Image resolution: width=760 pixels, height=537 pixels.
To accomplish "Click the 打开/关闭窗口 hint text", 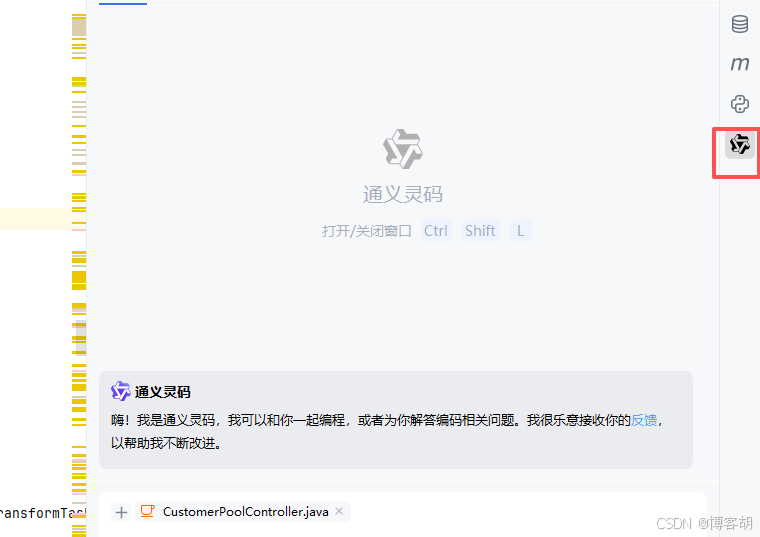I will (x=367, y=231).
